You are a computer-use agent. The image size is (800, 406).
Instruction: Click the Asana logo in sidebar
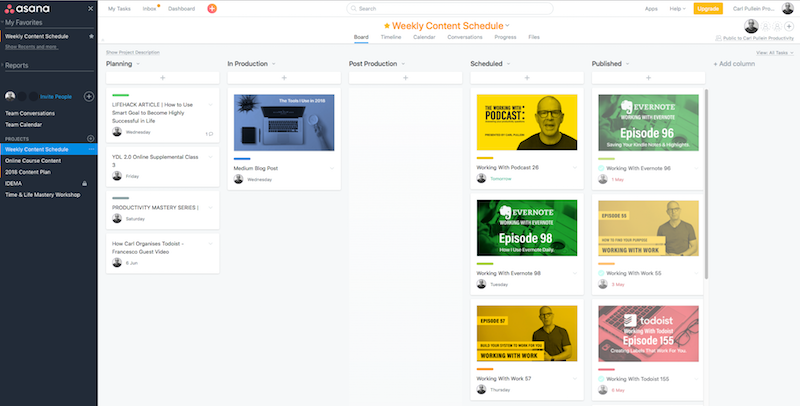click(28, 9)
